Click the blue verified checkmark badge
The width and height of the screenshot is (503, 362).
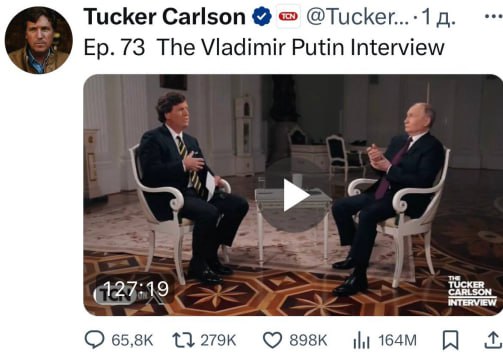[262, 17]
